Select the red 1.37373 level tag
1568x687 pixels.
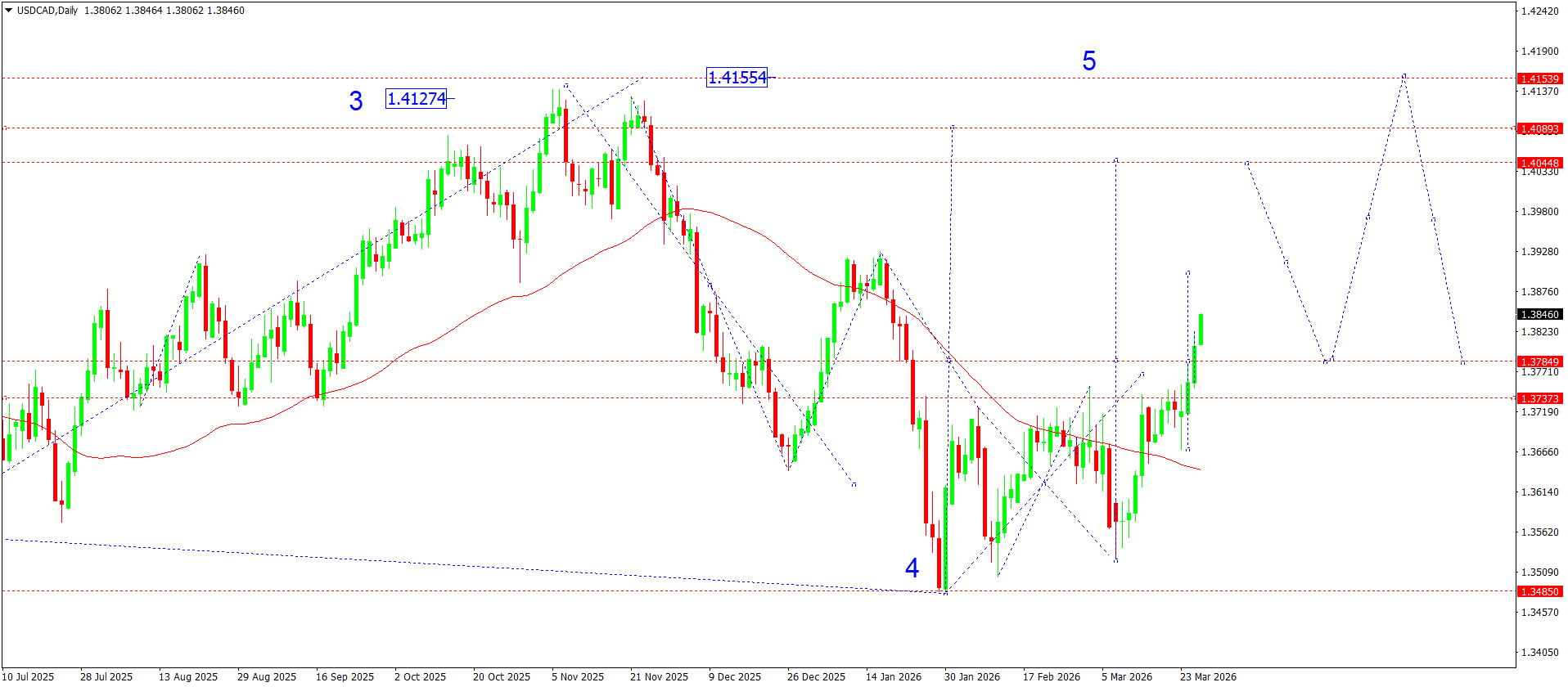(x=1539, y=399)
